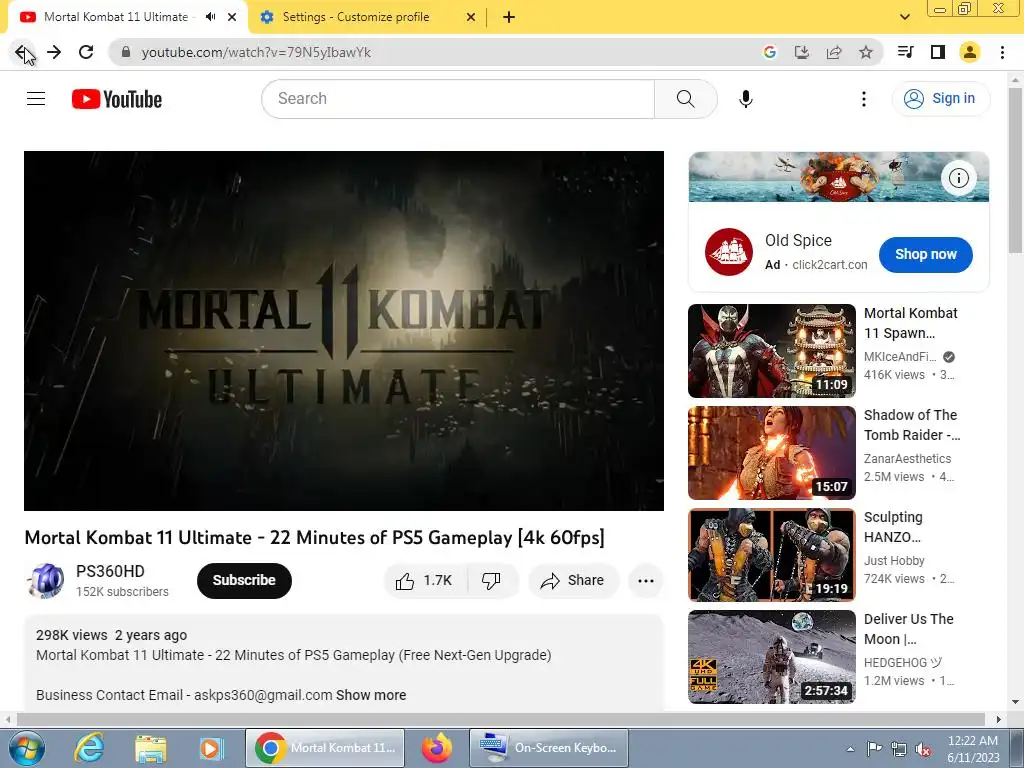
Task: Open more actions ellipsis below the video
Action: coord(646,581)
